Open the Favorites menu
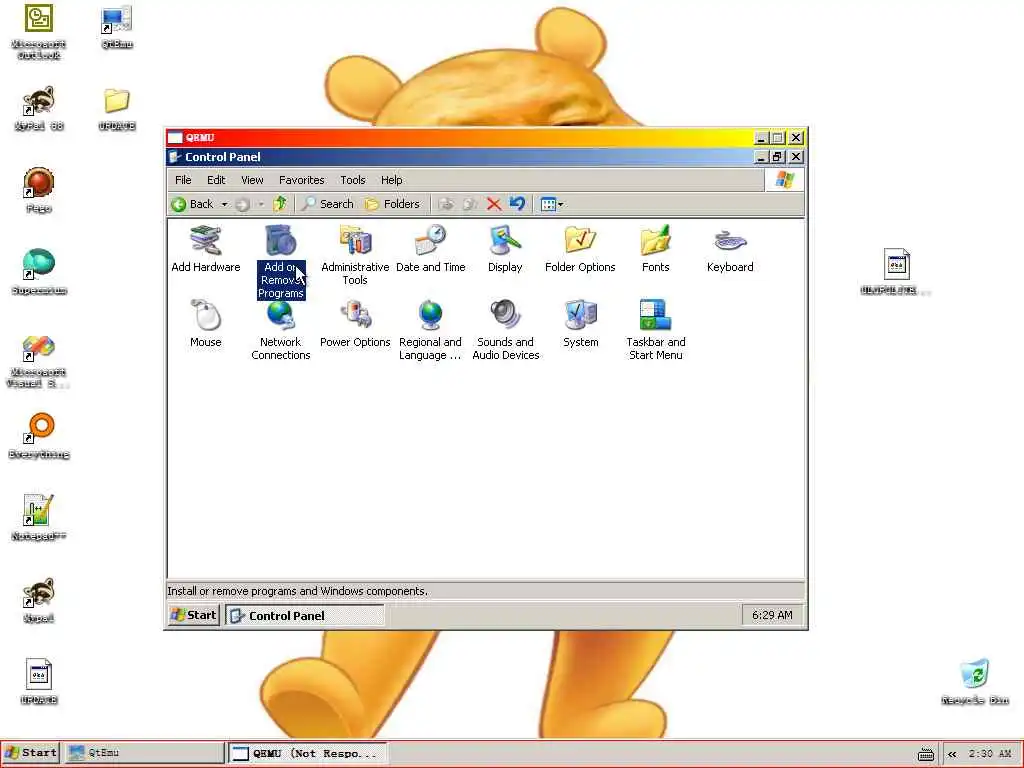This screenshot has height=768, width=1024. point(301,180)
